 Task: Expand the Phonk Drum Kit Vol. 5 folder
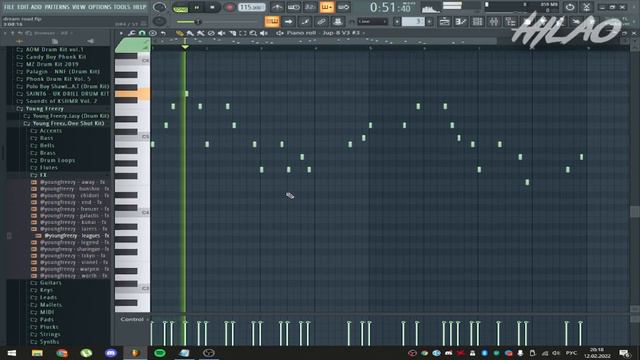(x=58, y=79)
